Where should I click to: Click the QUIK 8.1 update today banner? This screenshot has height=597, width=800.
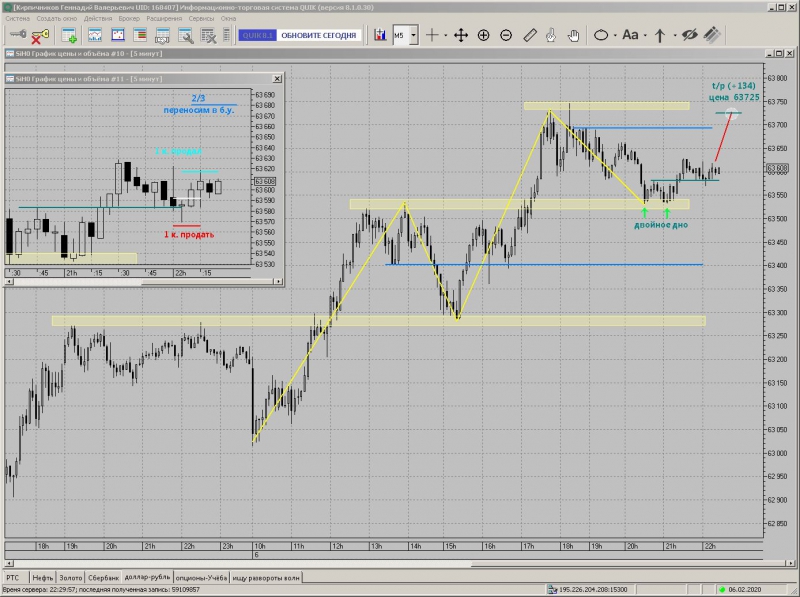coord(300,35)
